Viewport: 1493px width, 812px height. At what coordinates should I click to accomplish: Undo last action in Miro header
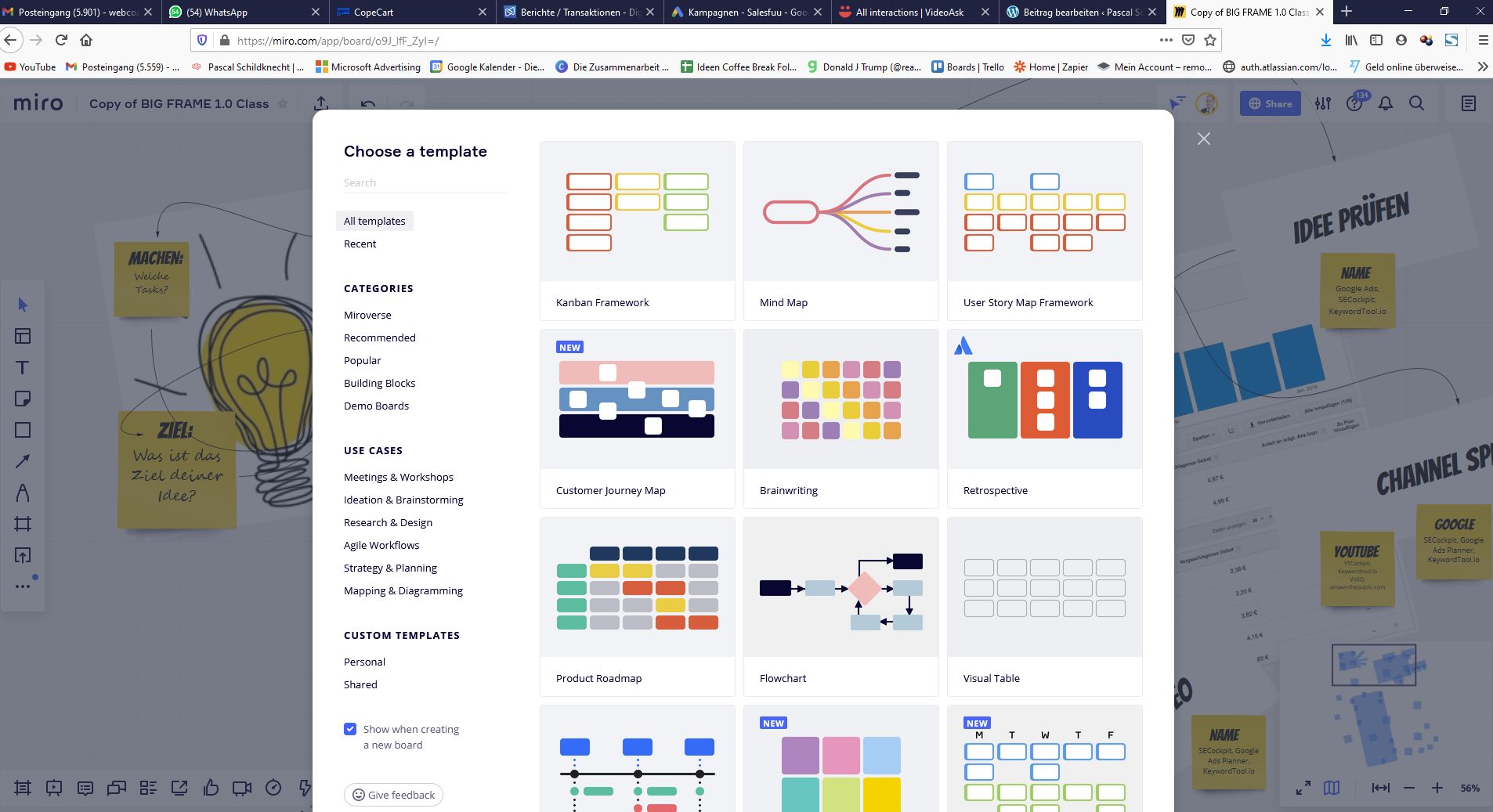click(x=368, y=104)
